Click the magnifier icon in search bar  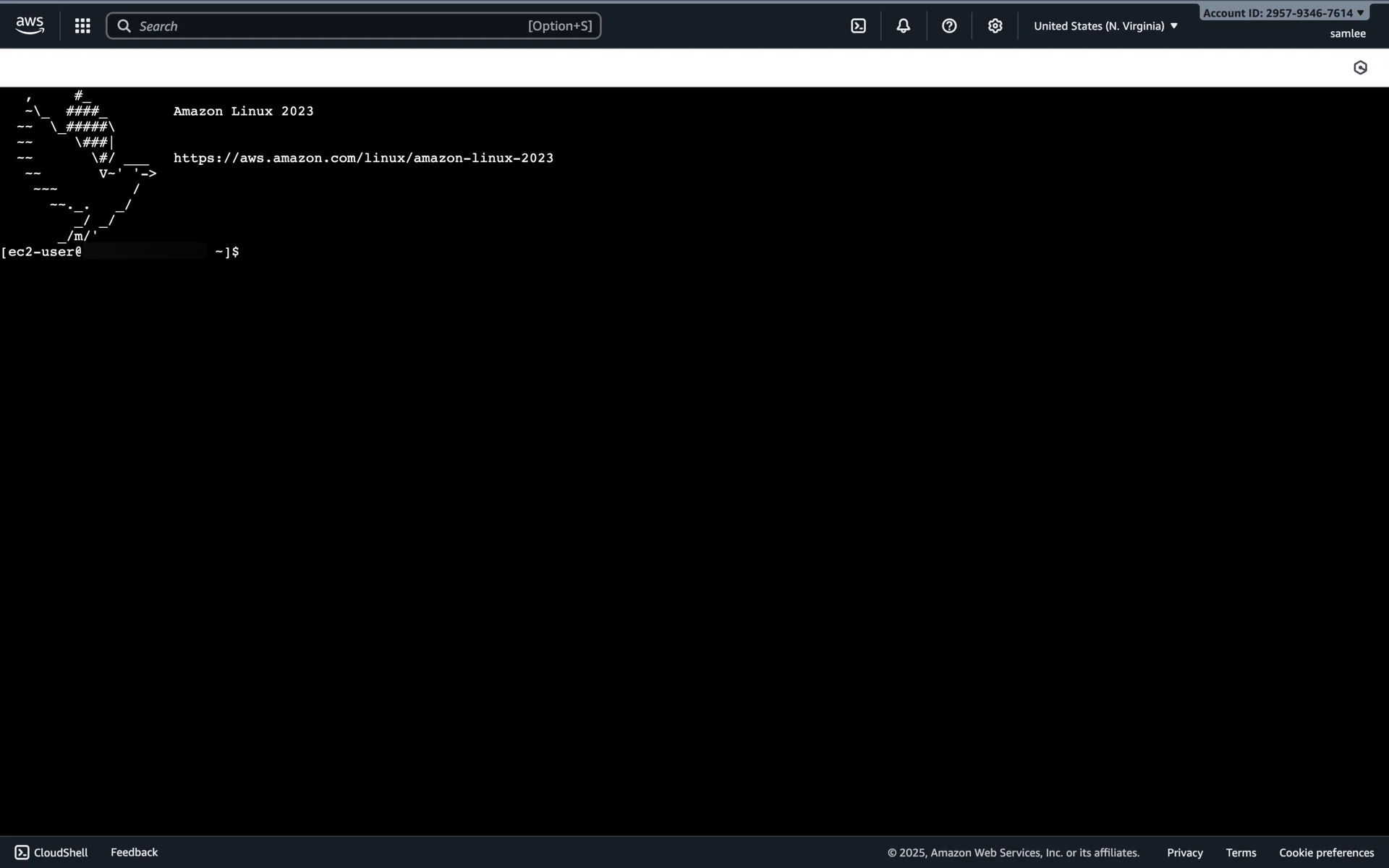coord(124,26)
